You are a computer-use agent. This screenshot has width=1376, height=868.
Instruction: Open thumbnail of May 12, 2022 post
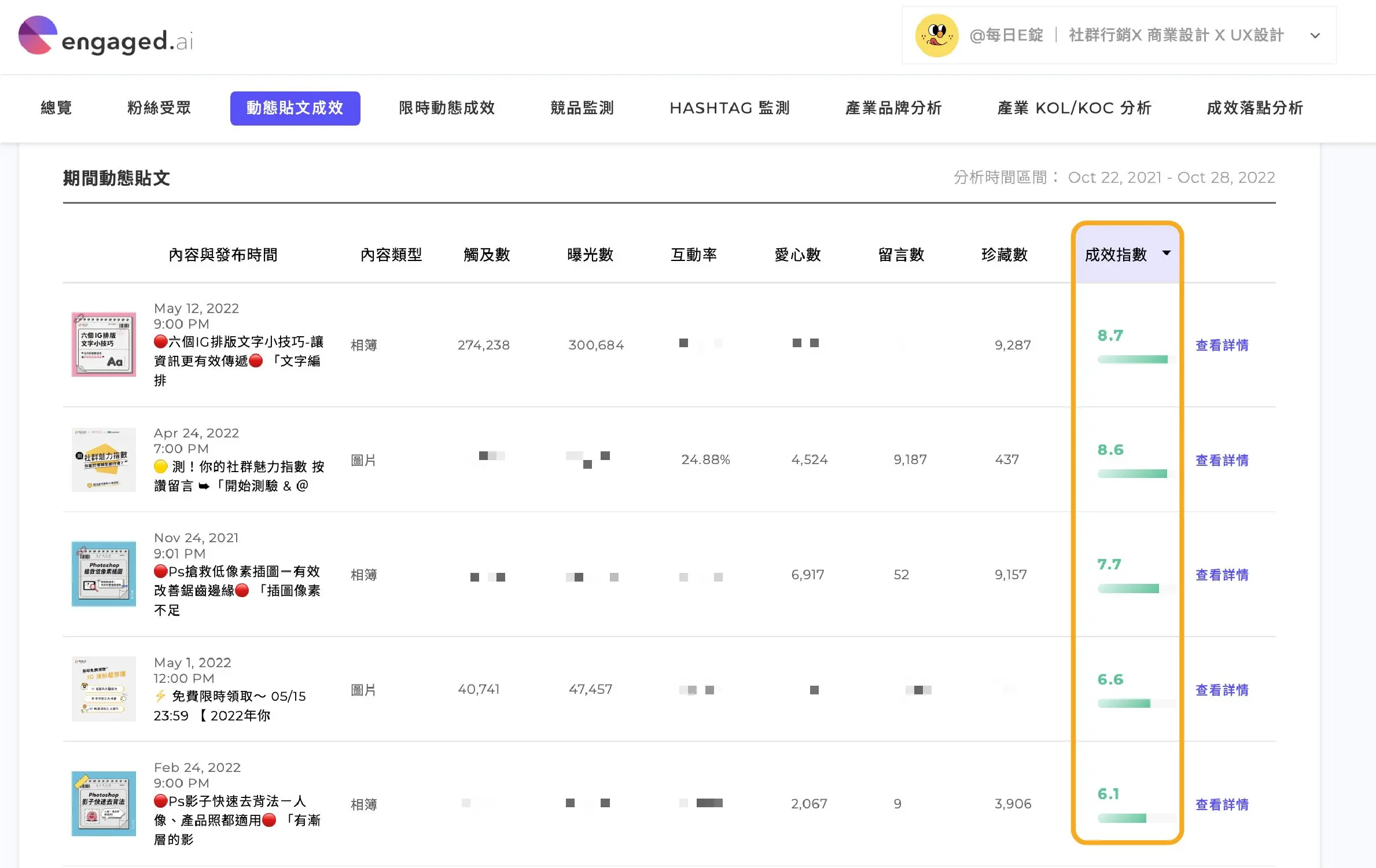tap(104, 344)
